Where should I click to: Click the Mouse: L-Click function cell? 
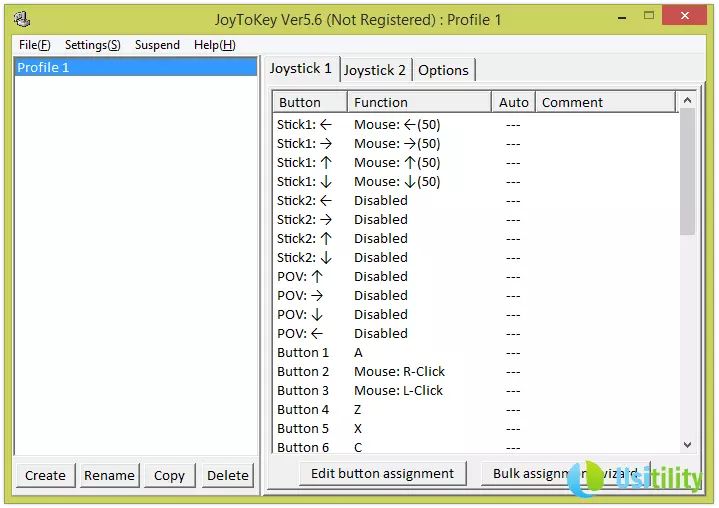tap(398, 391)
